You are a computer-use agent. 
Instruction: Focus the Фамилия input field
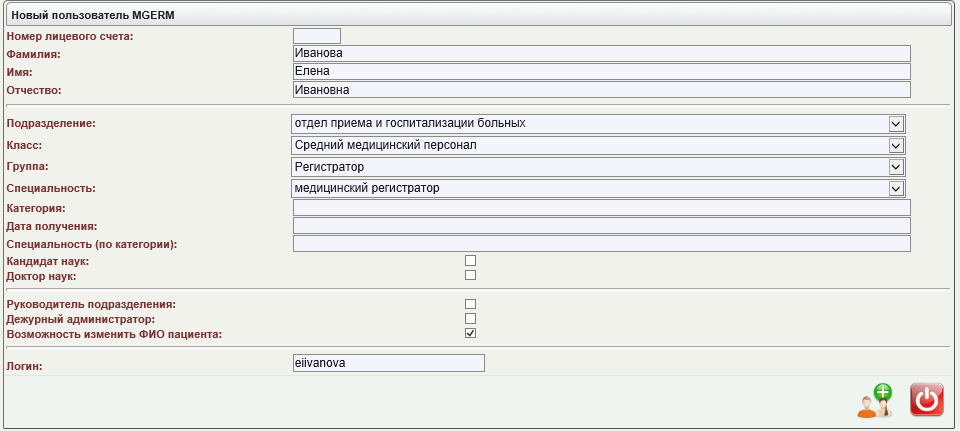tap(601, 54)
